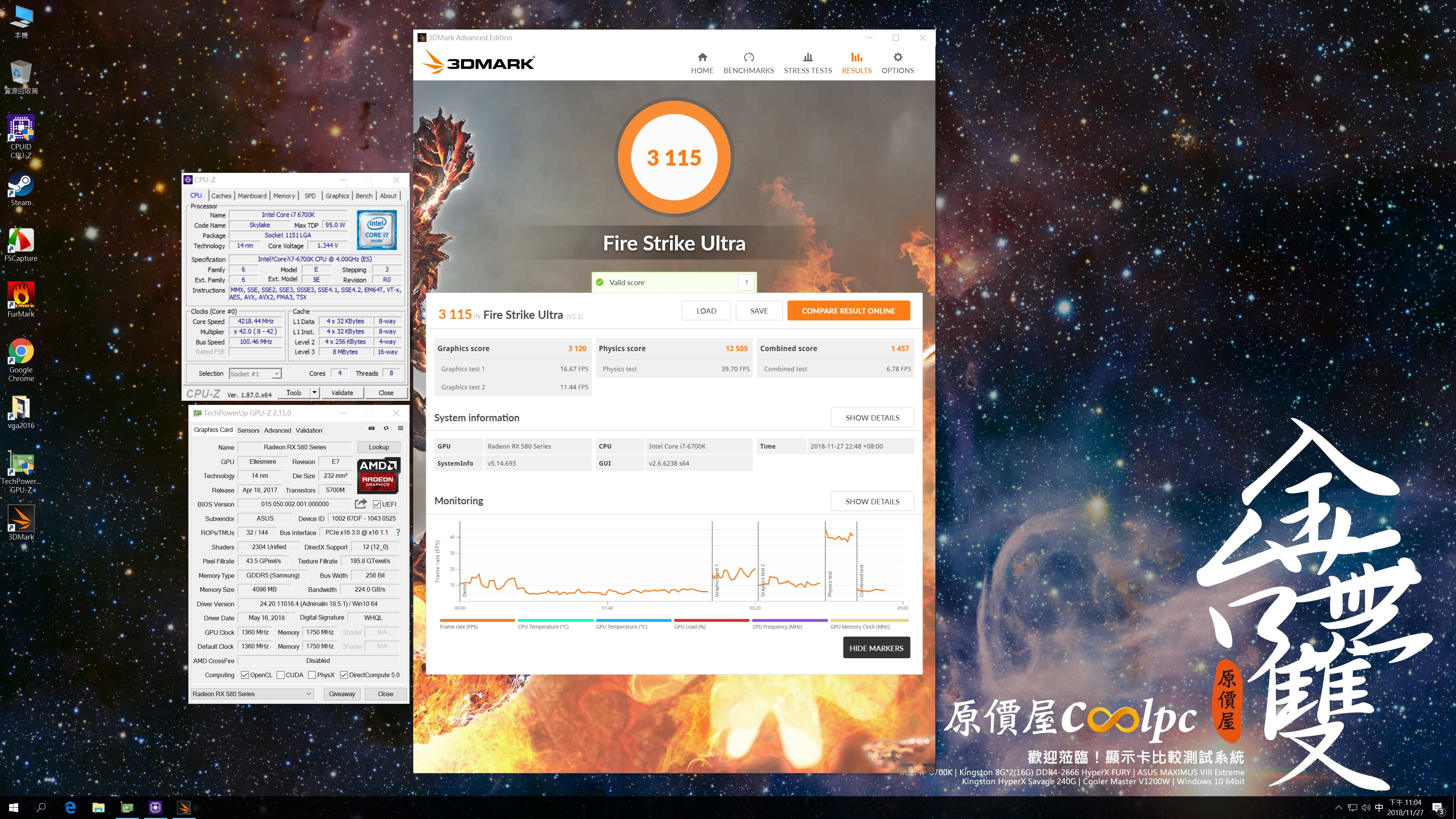Select the CPU Temperature legend color bar
Image resolution: width=1456 pixels, height=819 pixels.
coord(555,620)
